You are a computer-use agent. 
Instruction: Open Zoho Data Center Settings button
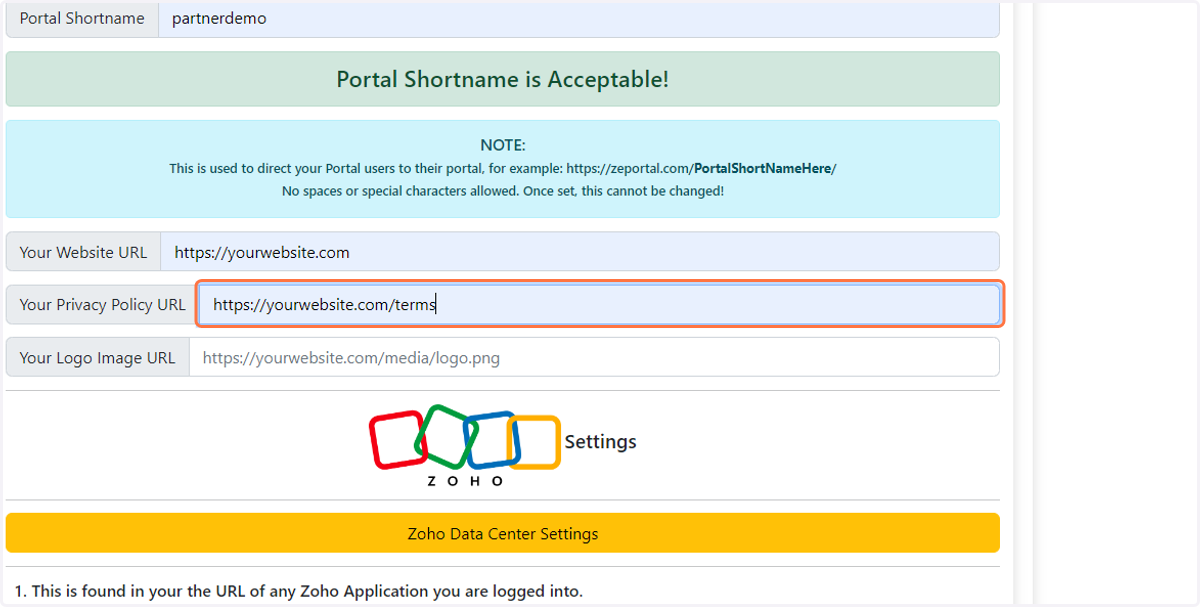[503, 533]
